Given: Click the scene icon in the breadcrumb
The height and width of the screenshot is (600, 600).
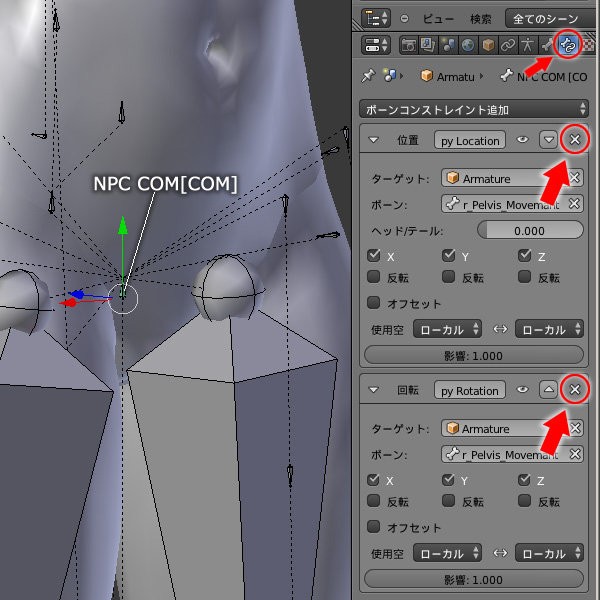Looking at the screenshot, I should coord(390,76).
